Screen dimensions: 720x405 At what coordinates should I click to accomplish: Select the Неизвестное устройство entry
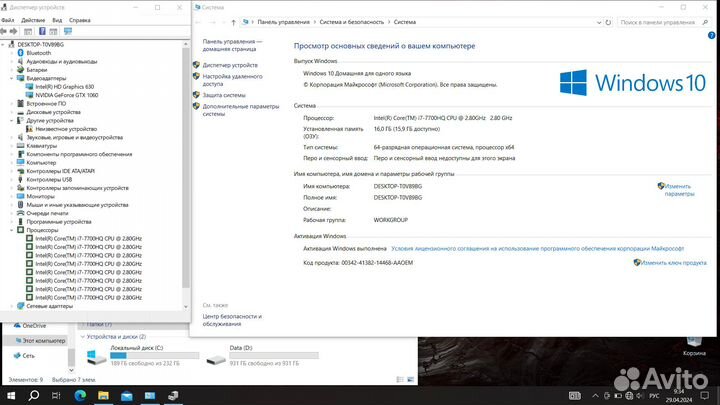tap(66, 129)
